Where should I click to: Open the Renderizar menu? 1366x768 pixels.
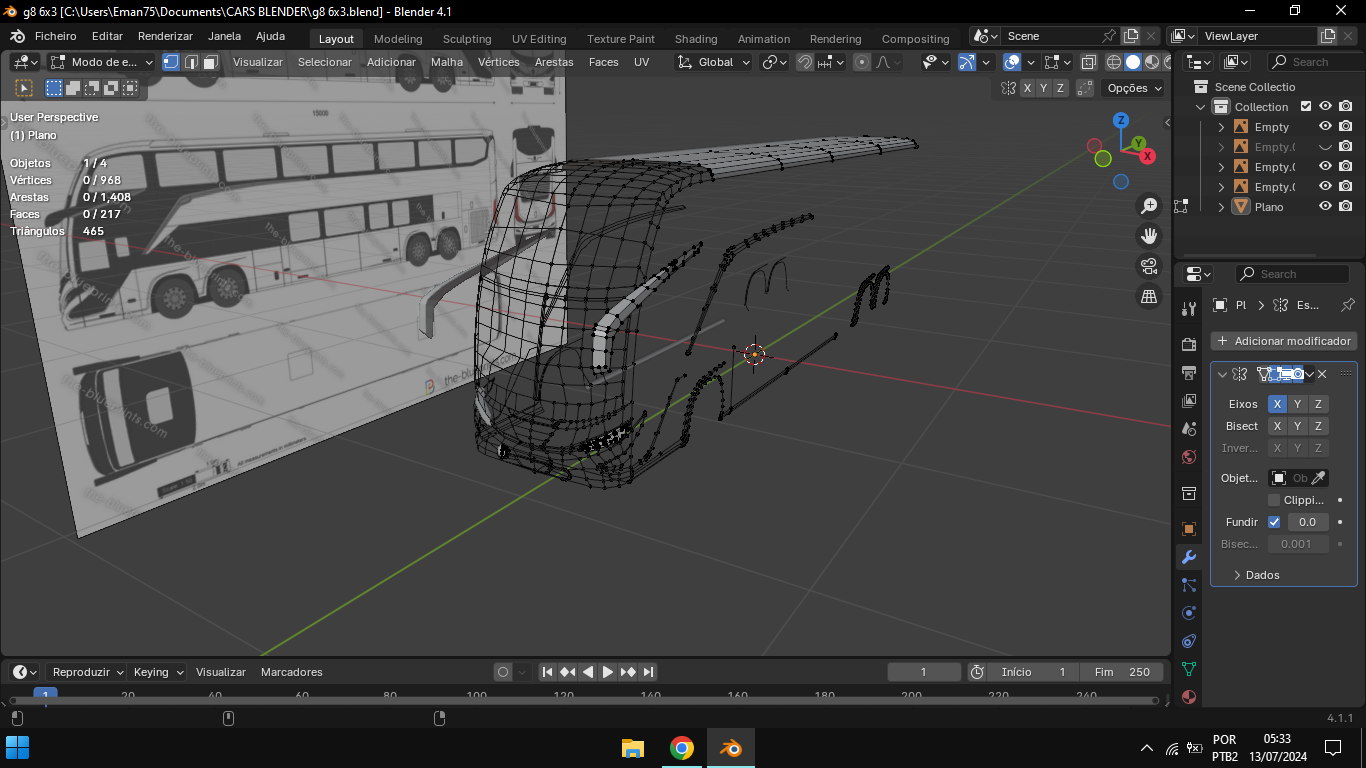click(165, 36)
